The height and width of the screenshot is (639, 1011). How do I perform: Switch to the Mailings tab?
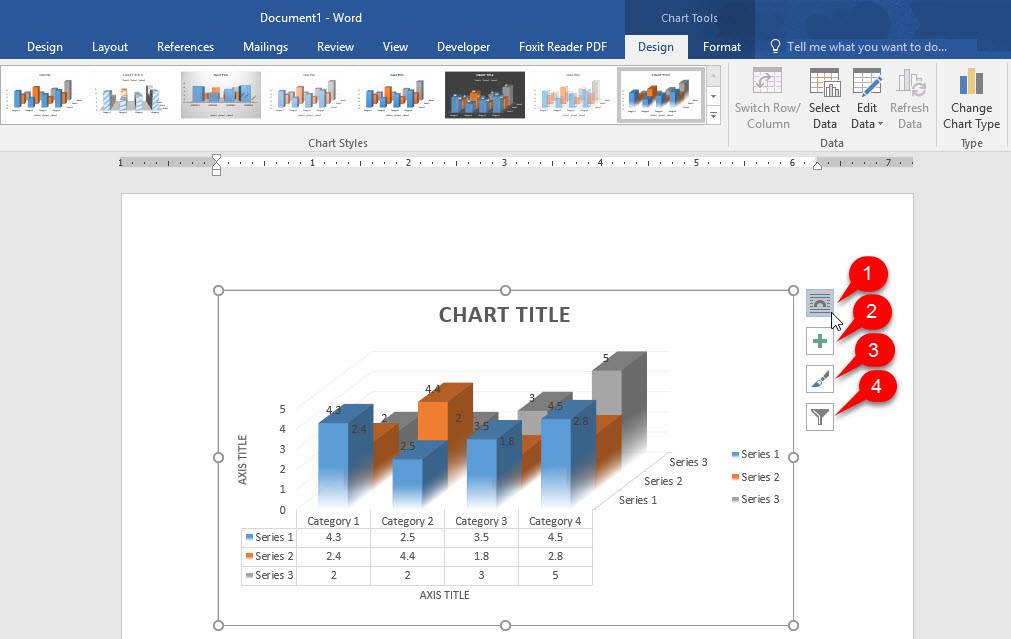pyautogui.click(x=264, y=47)
